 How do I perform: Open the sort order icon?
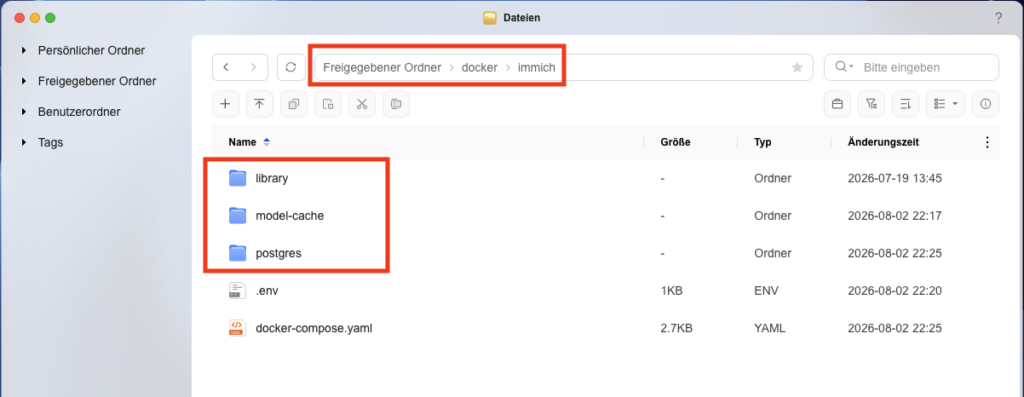pyautogui.click(x=905, y=104)
